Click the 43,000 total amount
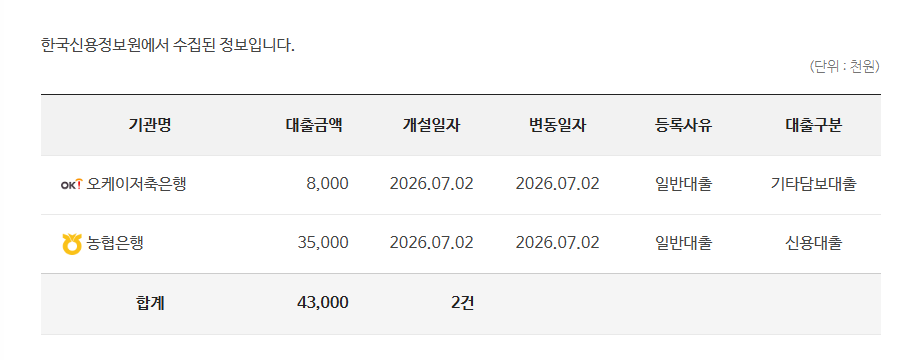 pos(323,303)
